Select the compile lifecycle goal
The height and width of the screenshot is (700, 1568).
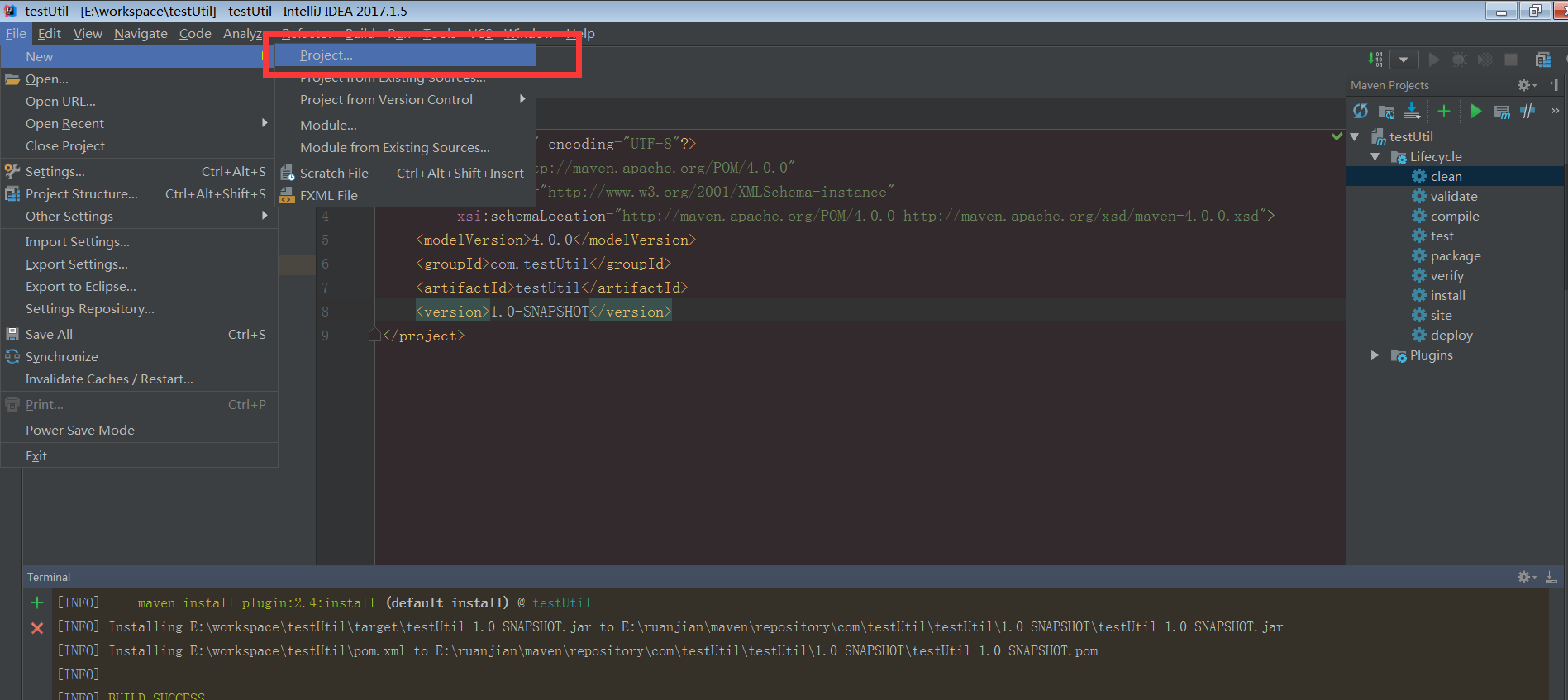[1455, 216]
